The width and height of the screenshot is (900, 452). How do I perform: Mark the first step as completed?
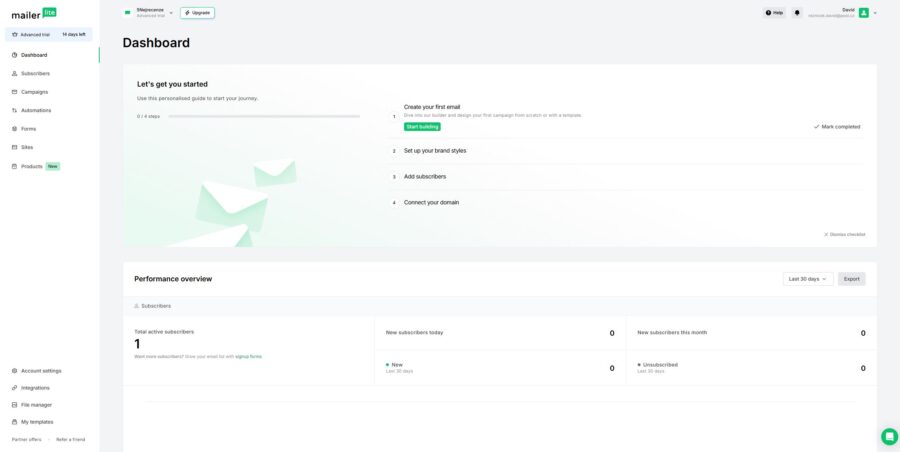[837, 127]
